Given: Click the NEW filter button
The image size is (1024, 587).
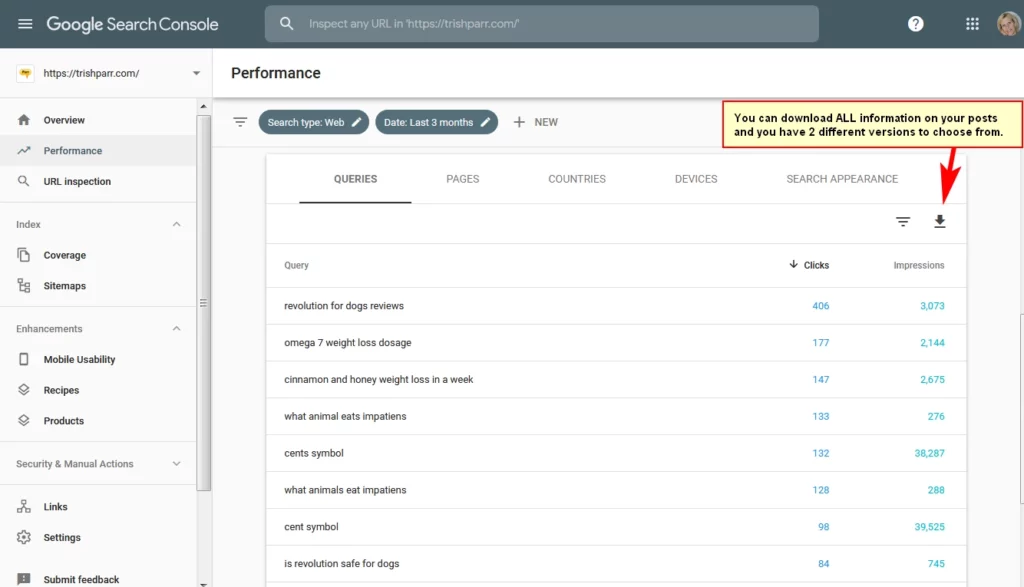Looking at the screenshot, I should 536,122.
